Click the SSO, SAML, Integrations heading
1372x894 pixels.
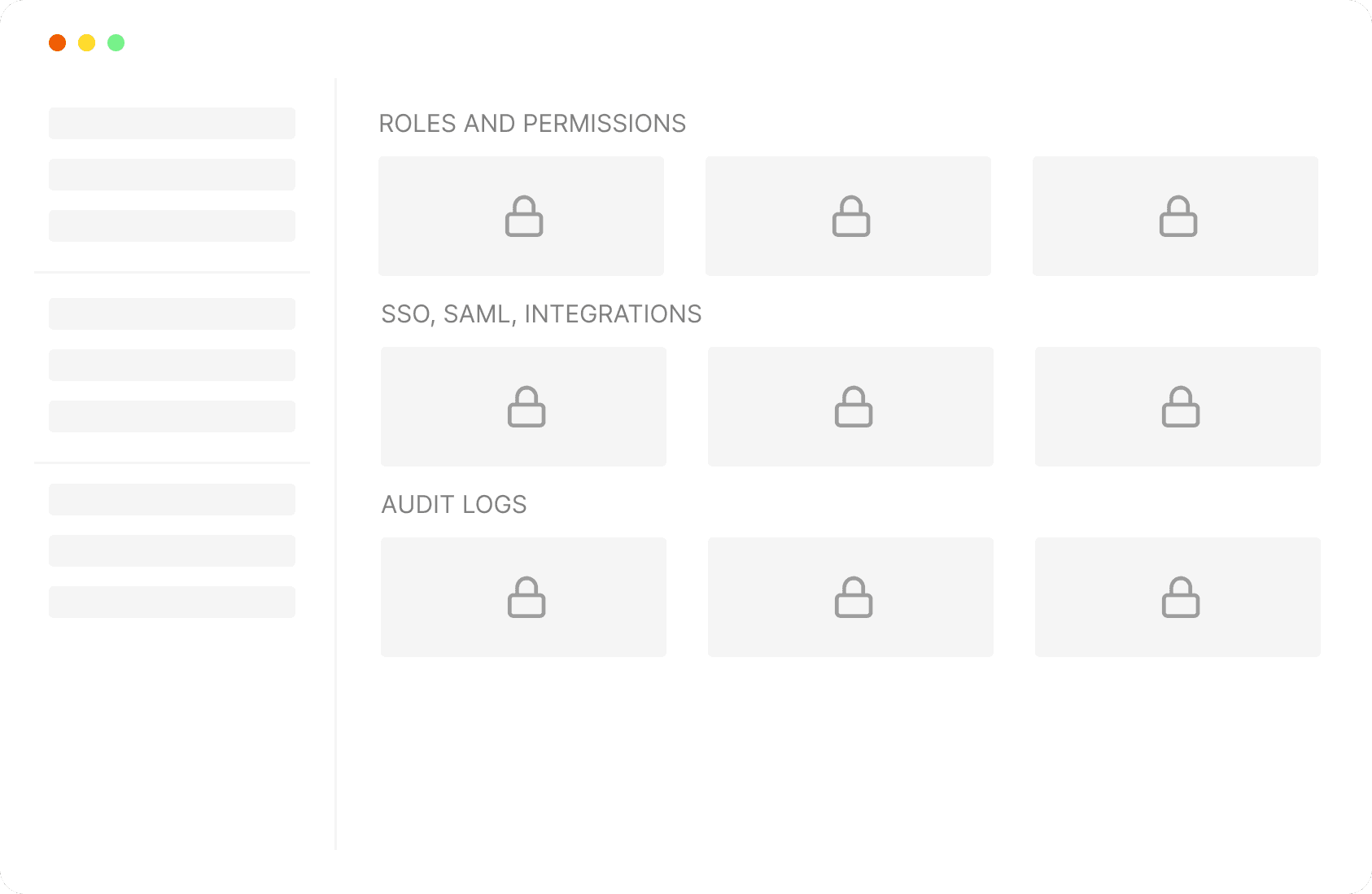coord(541,314)
